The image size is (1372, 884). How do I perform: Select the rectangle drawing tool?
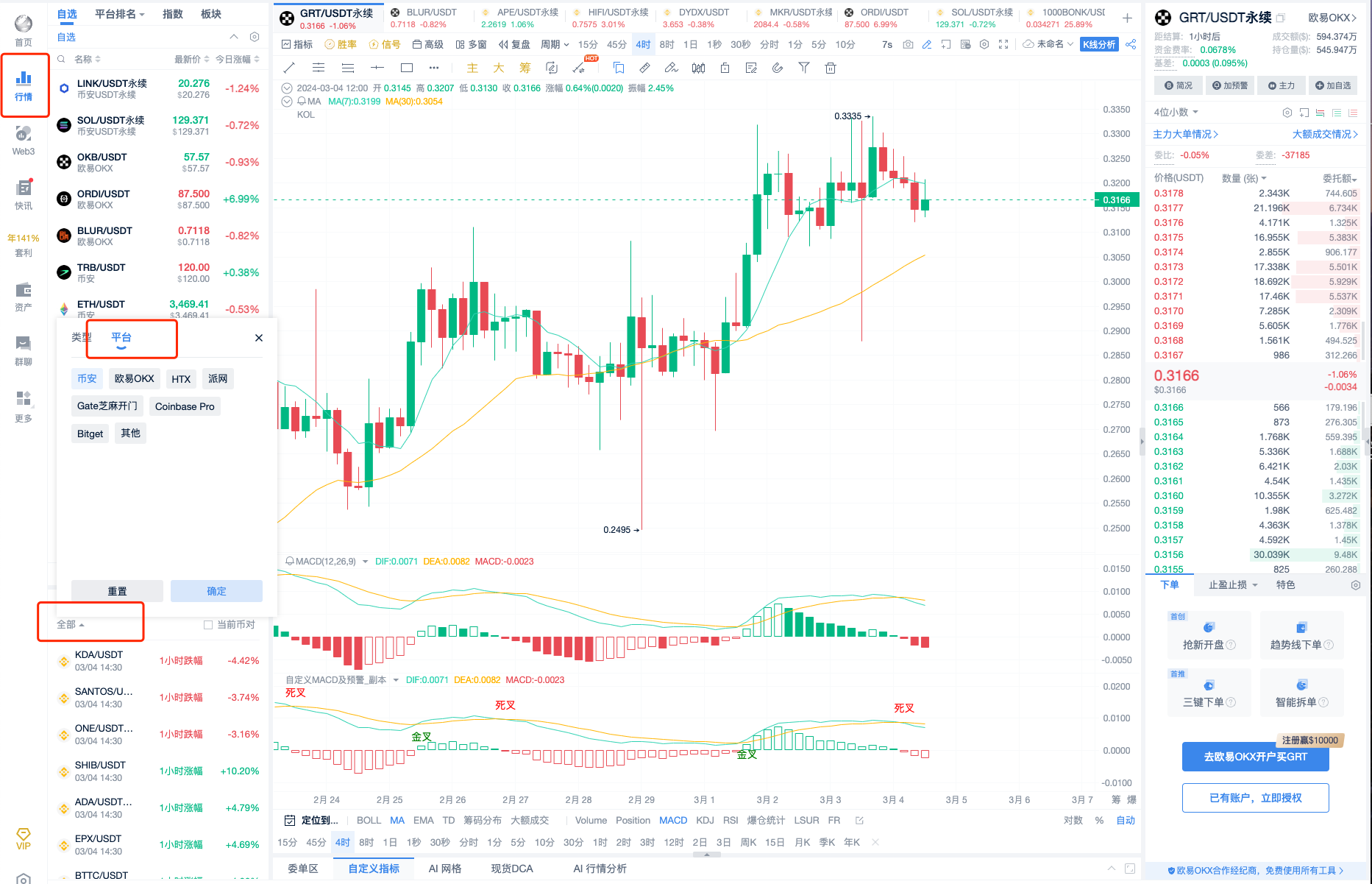coord(407,68)
